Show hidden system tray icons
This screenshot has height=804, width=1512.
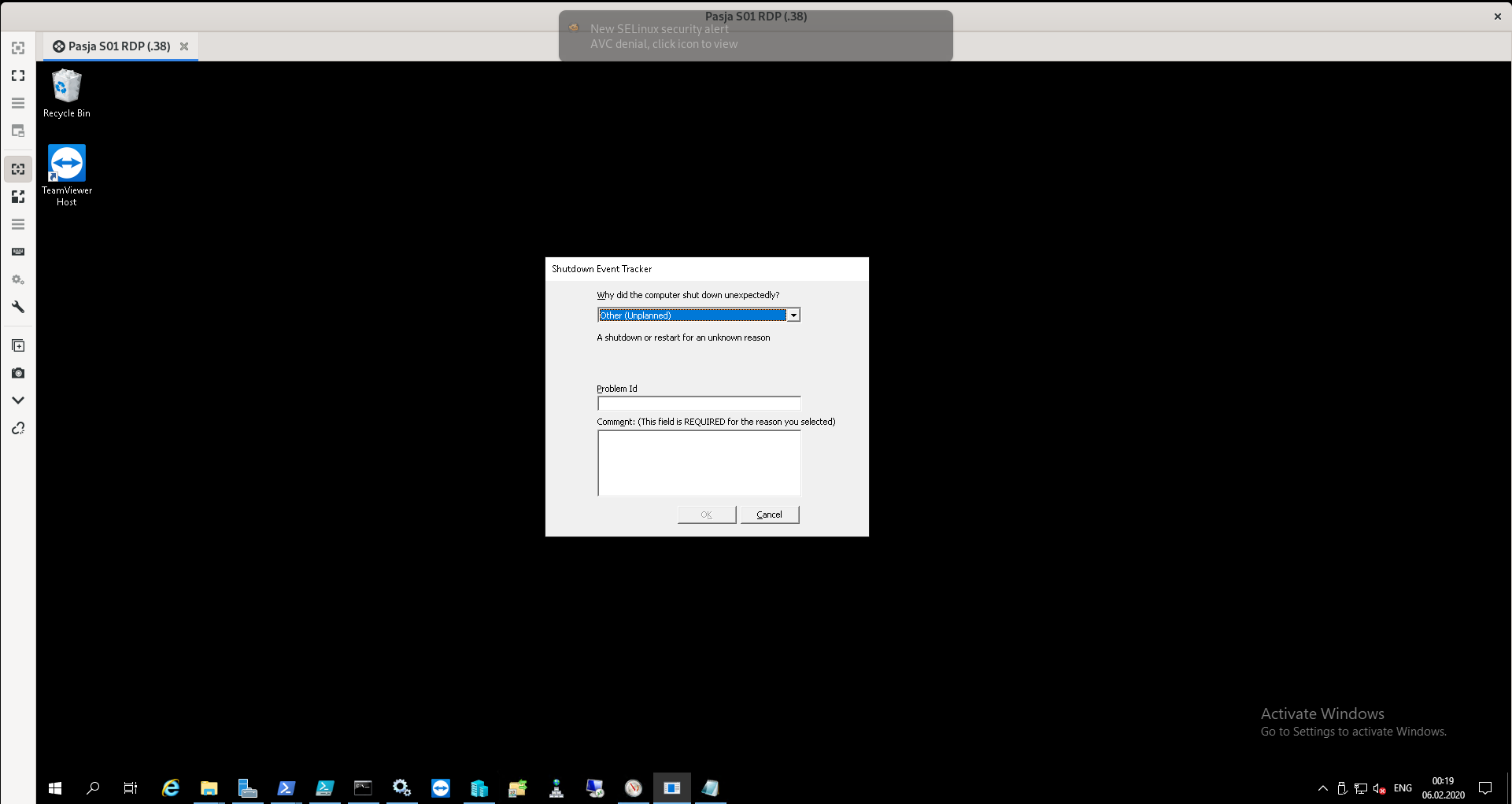1323,788
